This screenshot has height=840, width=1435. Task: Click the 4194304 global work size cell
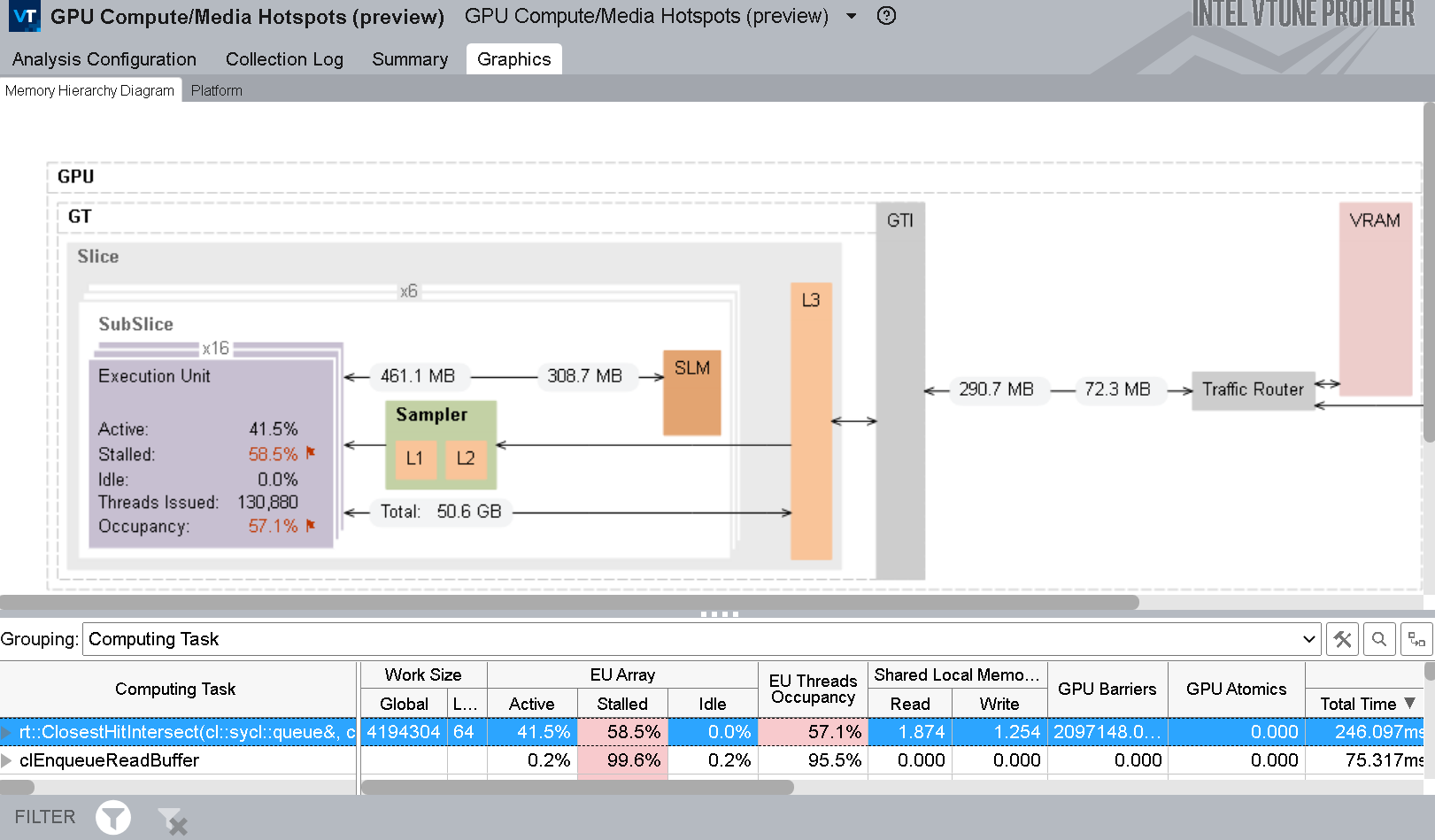[404, 732]
